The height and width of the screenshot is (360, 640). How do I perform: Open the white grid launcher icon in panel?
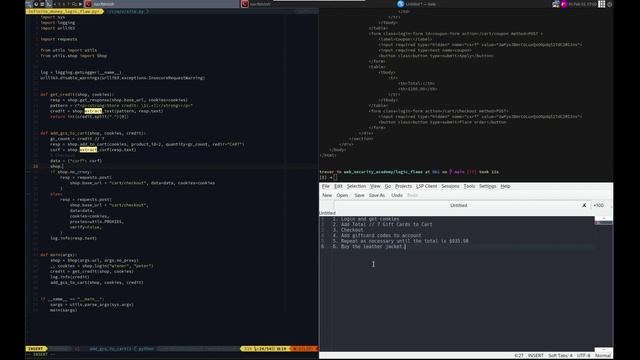tap(602, 4)
